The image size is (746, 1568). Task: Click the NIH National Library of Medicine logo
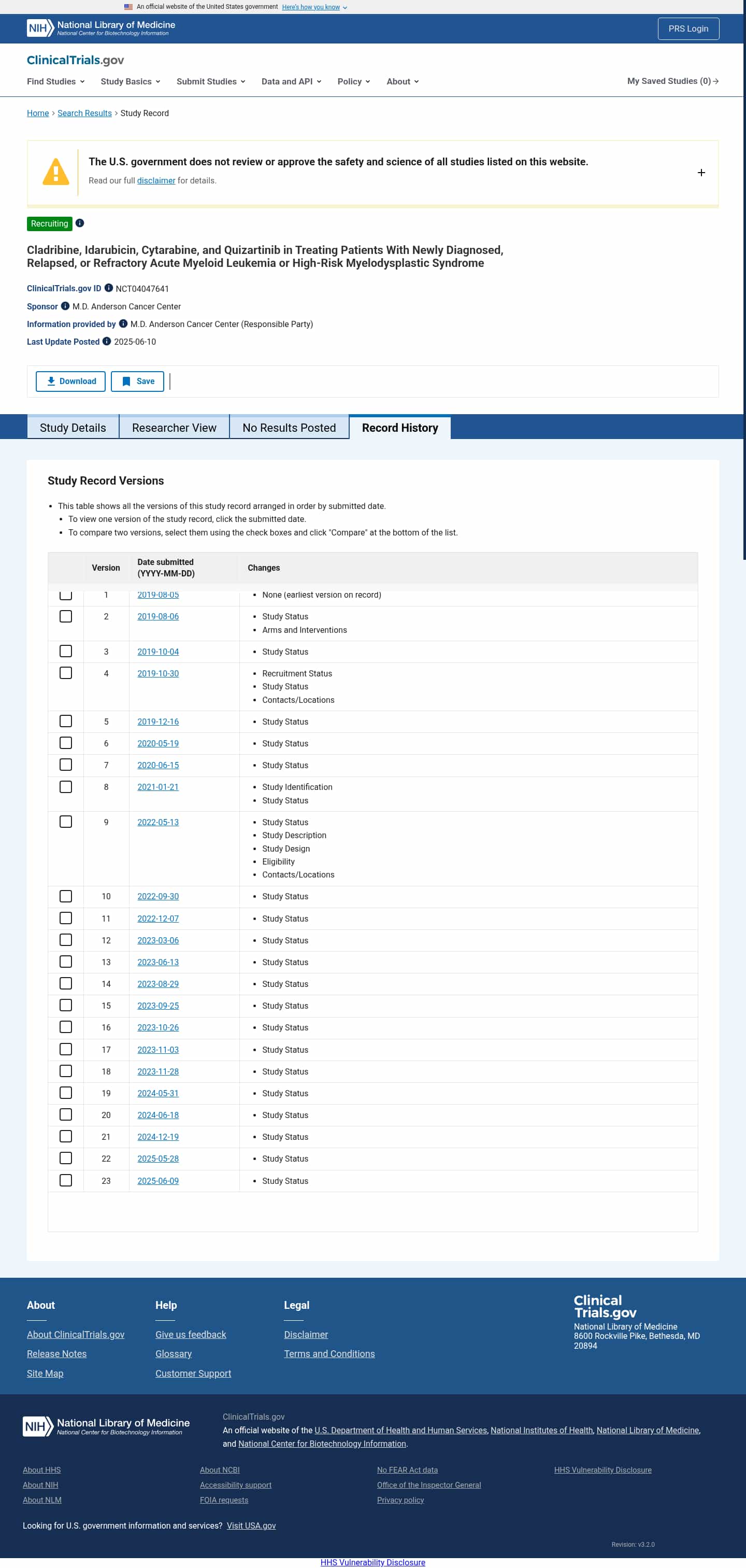pos(101,28)
